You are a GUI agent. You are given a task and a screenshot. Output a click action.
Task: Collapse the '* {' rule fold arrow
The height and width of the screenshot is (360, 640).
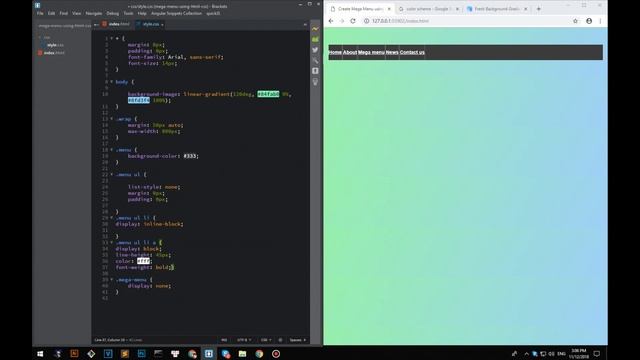point(111,38)
